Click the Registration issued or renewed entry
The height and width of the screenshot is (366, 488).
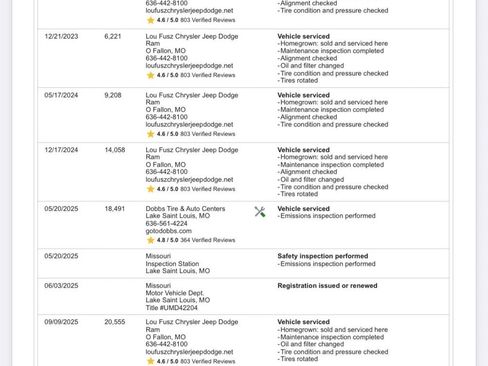[x=327, y=286]
